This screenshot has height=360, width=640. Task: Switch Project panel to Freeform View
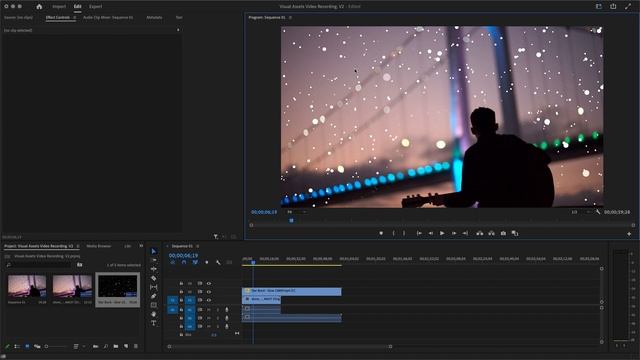pyautogui.click(x=37, y=347)
